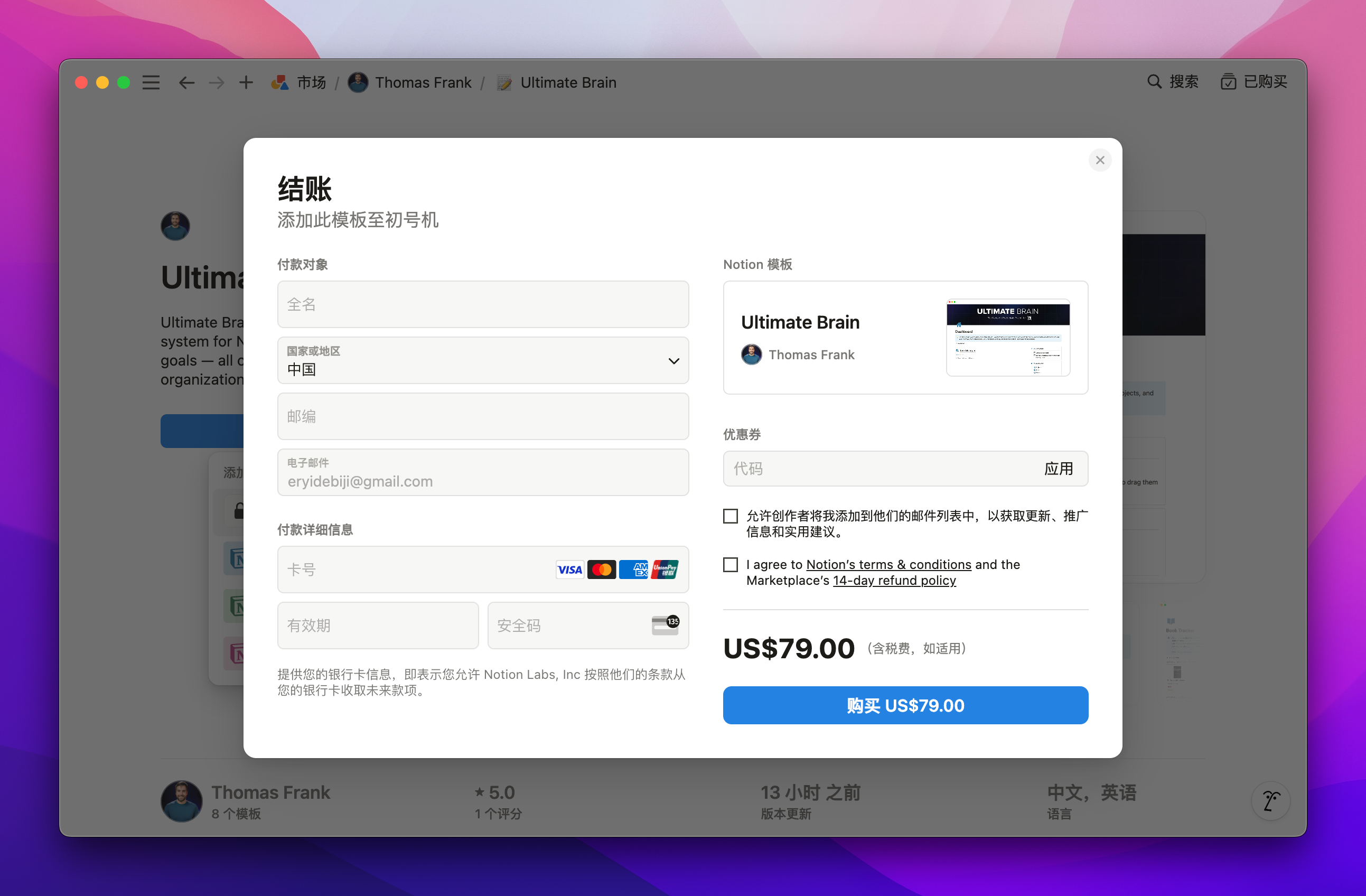The width and height of the screenshot is (1366, 896).
Task: Open the 已购买 purchased items
Action: tap(1254, 82)
